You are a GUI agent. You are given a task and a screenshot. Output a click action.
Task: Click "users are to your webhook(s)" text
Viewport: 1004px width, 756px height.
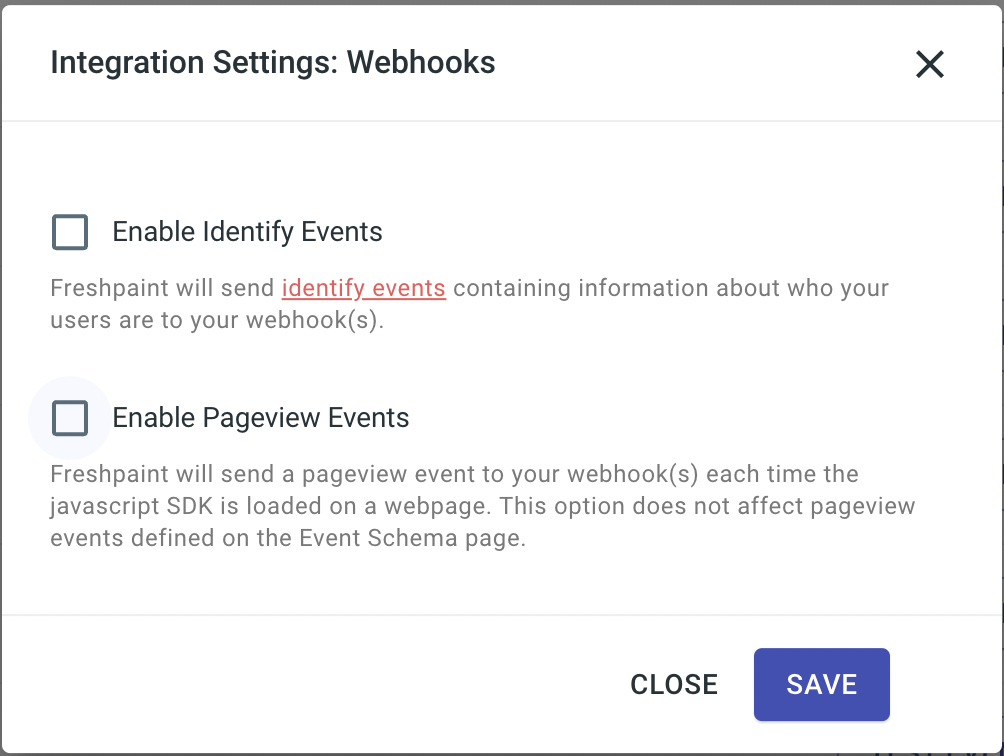click(217, 322)
